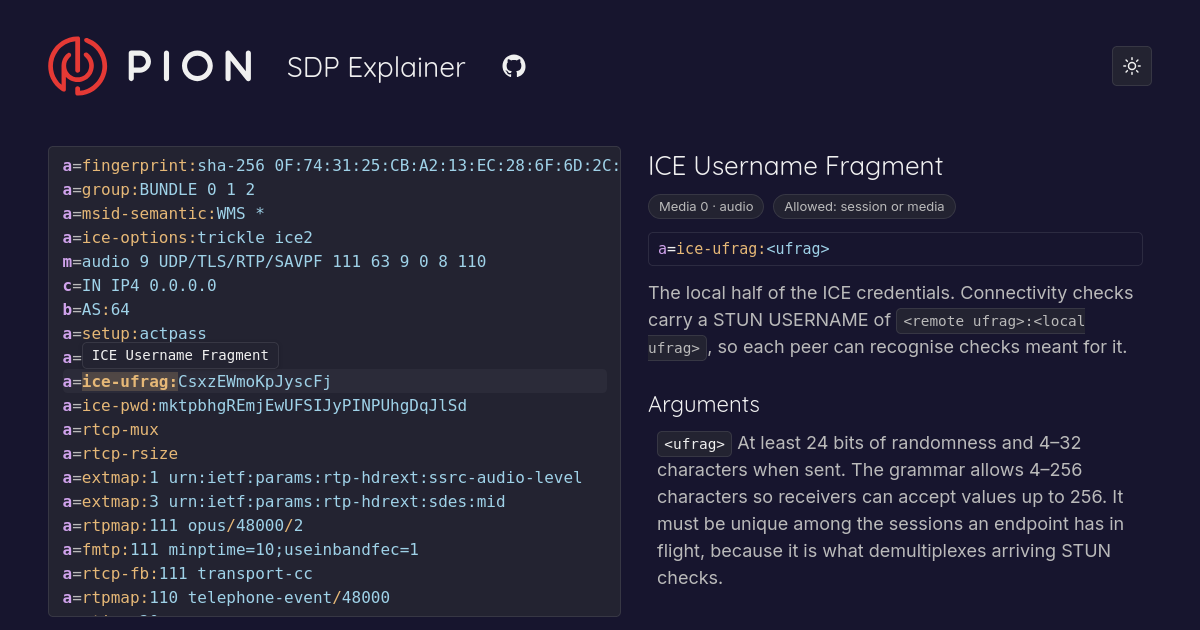Click the PION wordmark
Image resolution: width=1200 pixels, height=630 pixels.
coord(189,67)
